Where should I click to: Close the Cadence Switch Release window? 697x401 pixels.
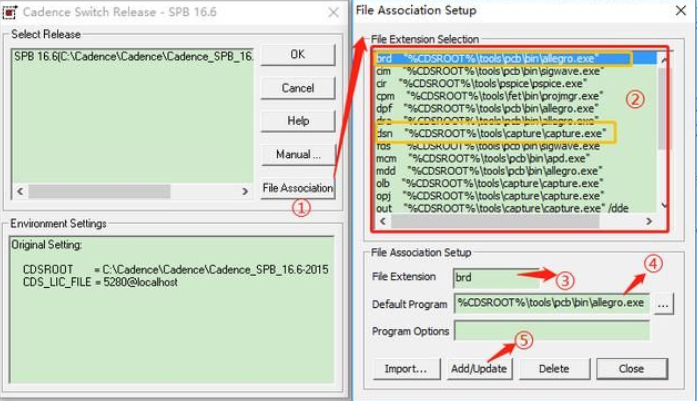point(333,12)
